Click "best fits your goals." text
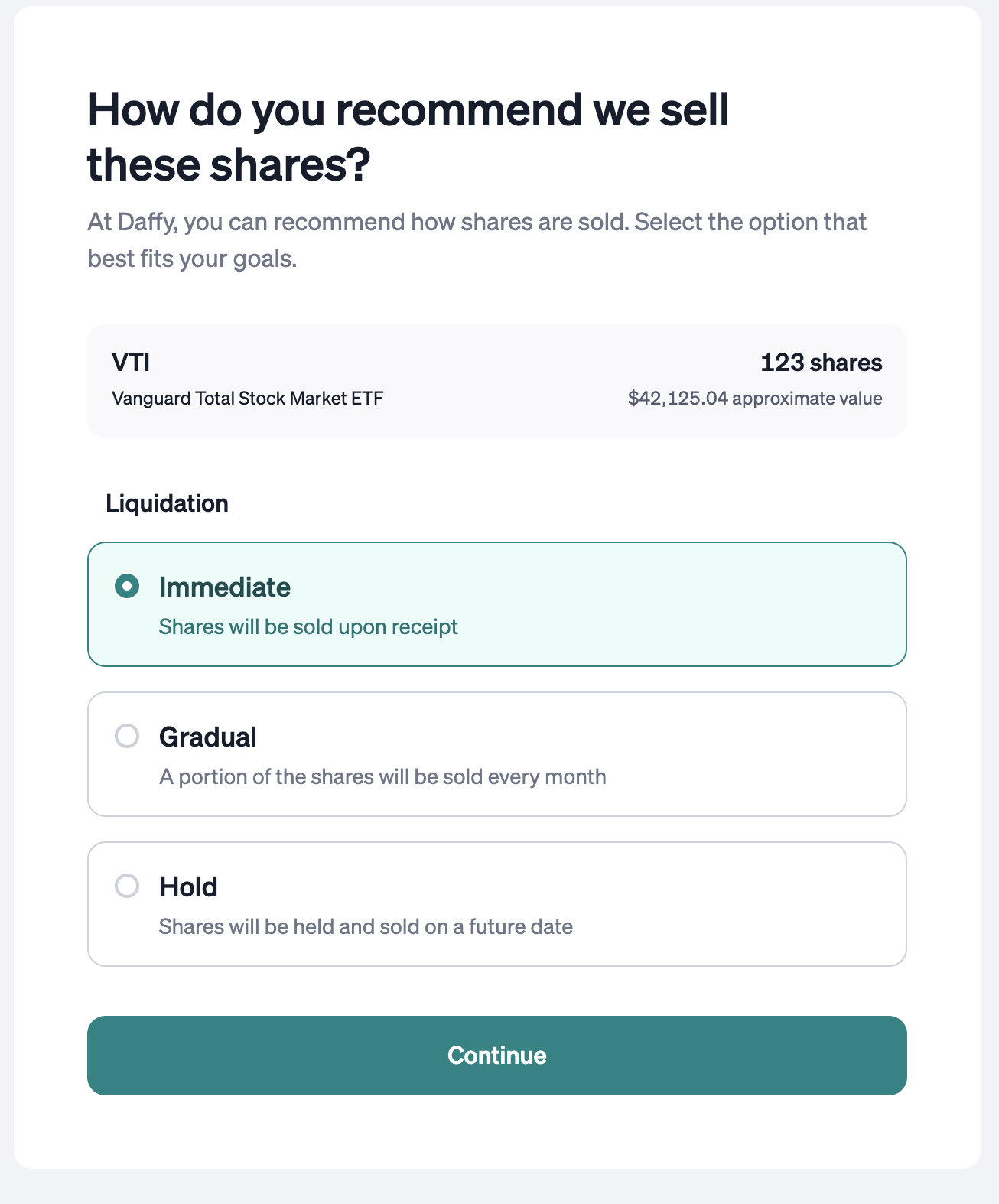The width and height of the screenshot is (999, 1204). (192, 259)
